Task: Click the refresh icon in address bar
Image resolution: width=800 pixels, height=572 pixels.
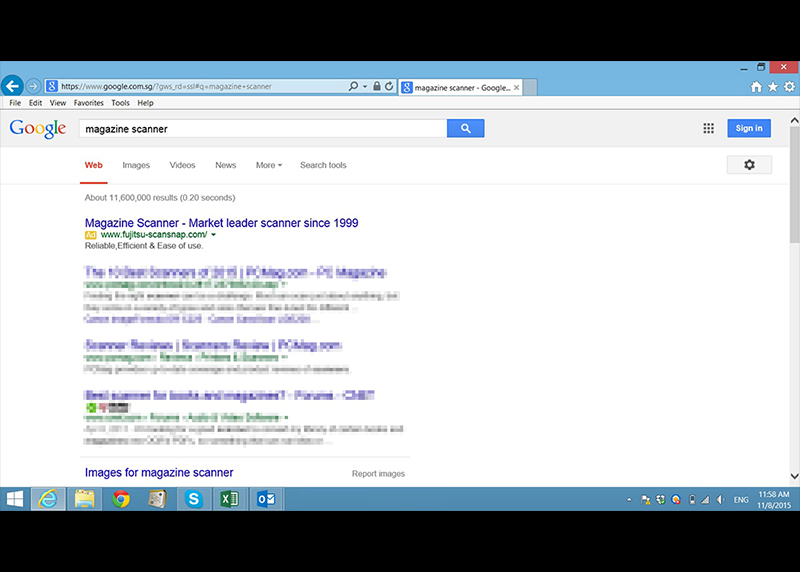Action: click(x=388, y=87)
